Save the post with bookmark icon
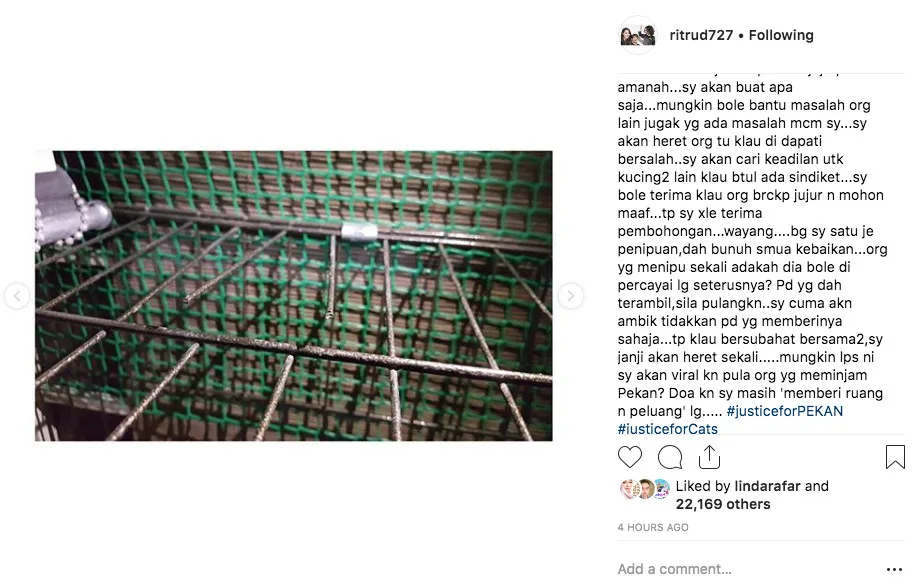913x587 pixels. (x=895, y=457)
